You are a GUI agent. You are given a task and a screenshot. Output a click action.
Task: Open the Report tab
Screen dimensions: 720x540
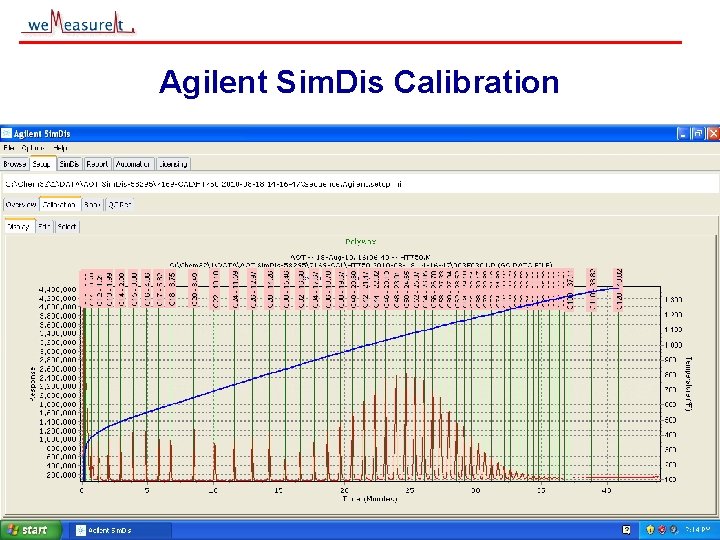[97, 164]
